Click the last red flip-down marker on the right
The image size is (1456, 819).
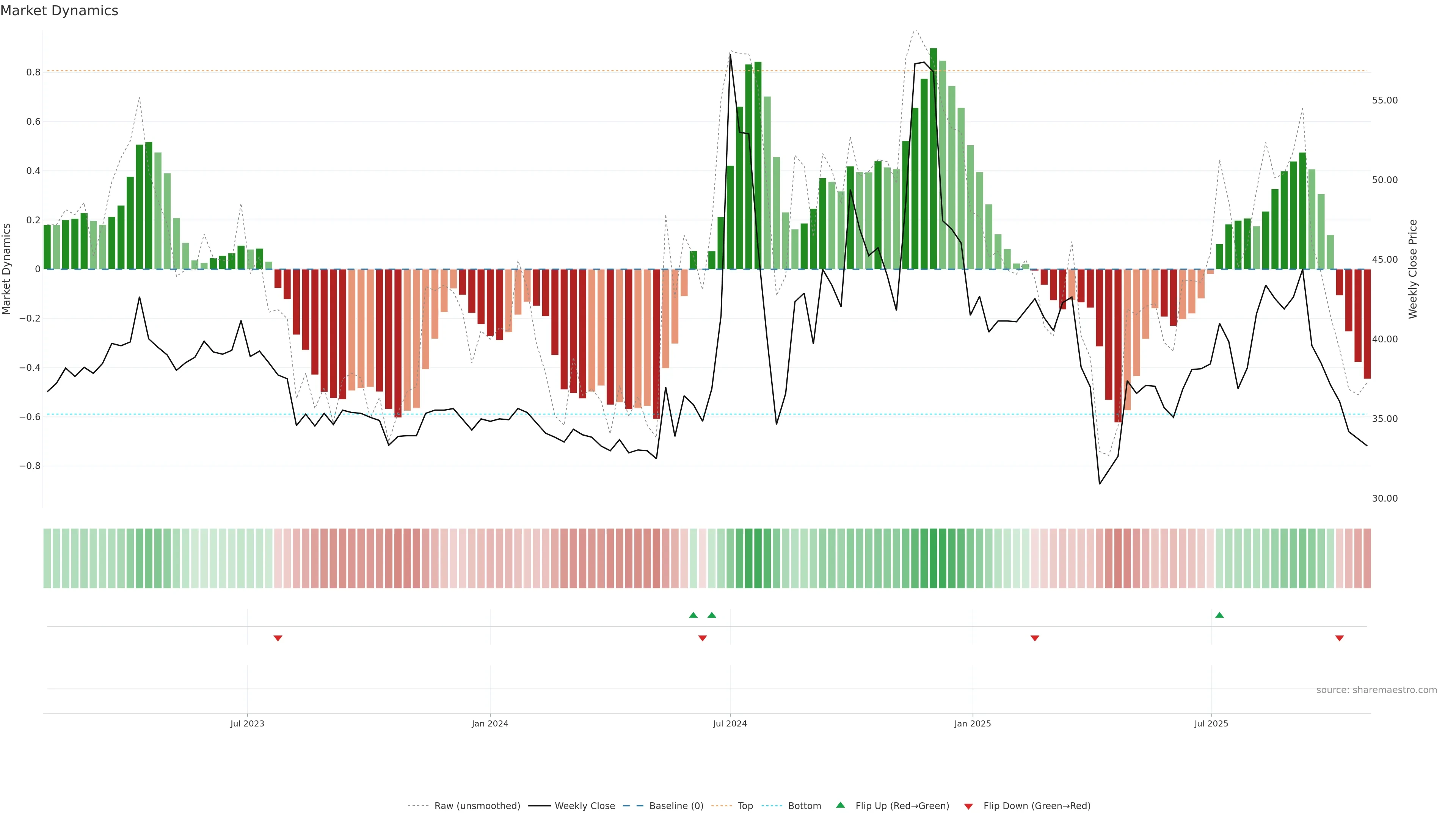[1339, 638]
